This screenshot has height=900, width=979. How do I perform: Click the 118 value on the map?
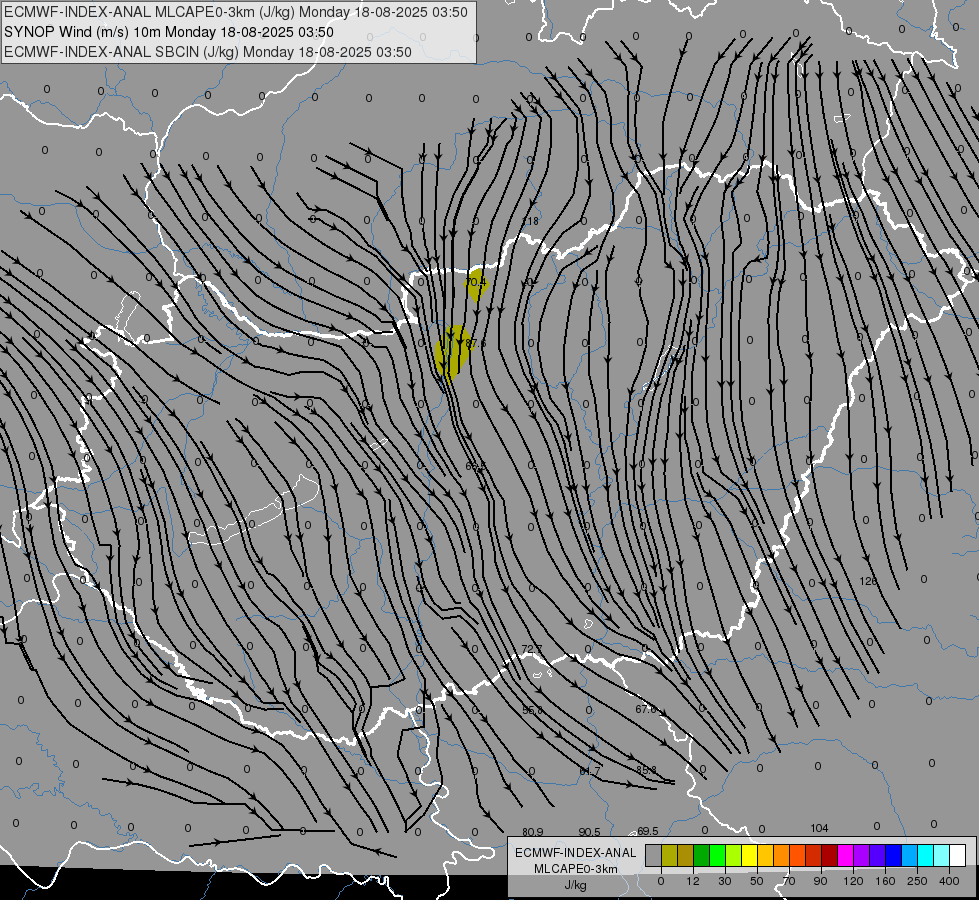pyautogui.click(x=531, y=221)
